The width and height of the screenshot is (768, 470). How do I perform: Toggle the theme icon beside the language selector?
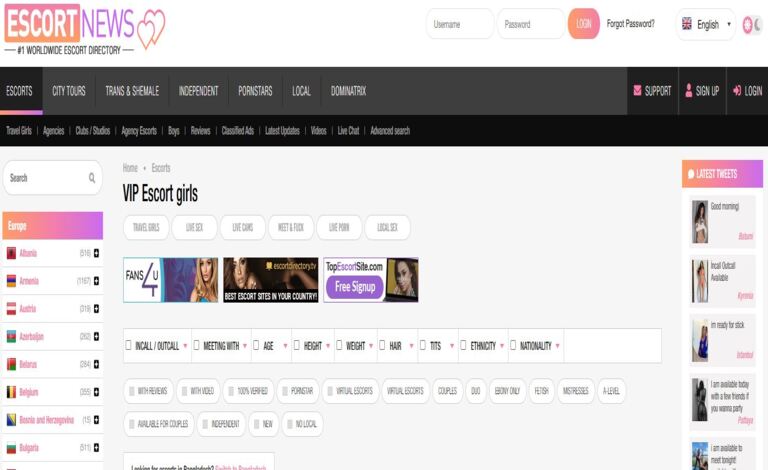click(751, 24)
